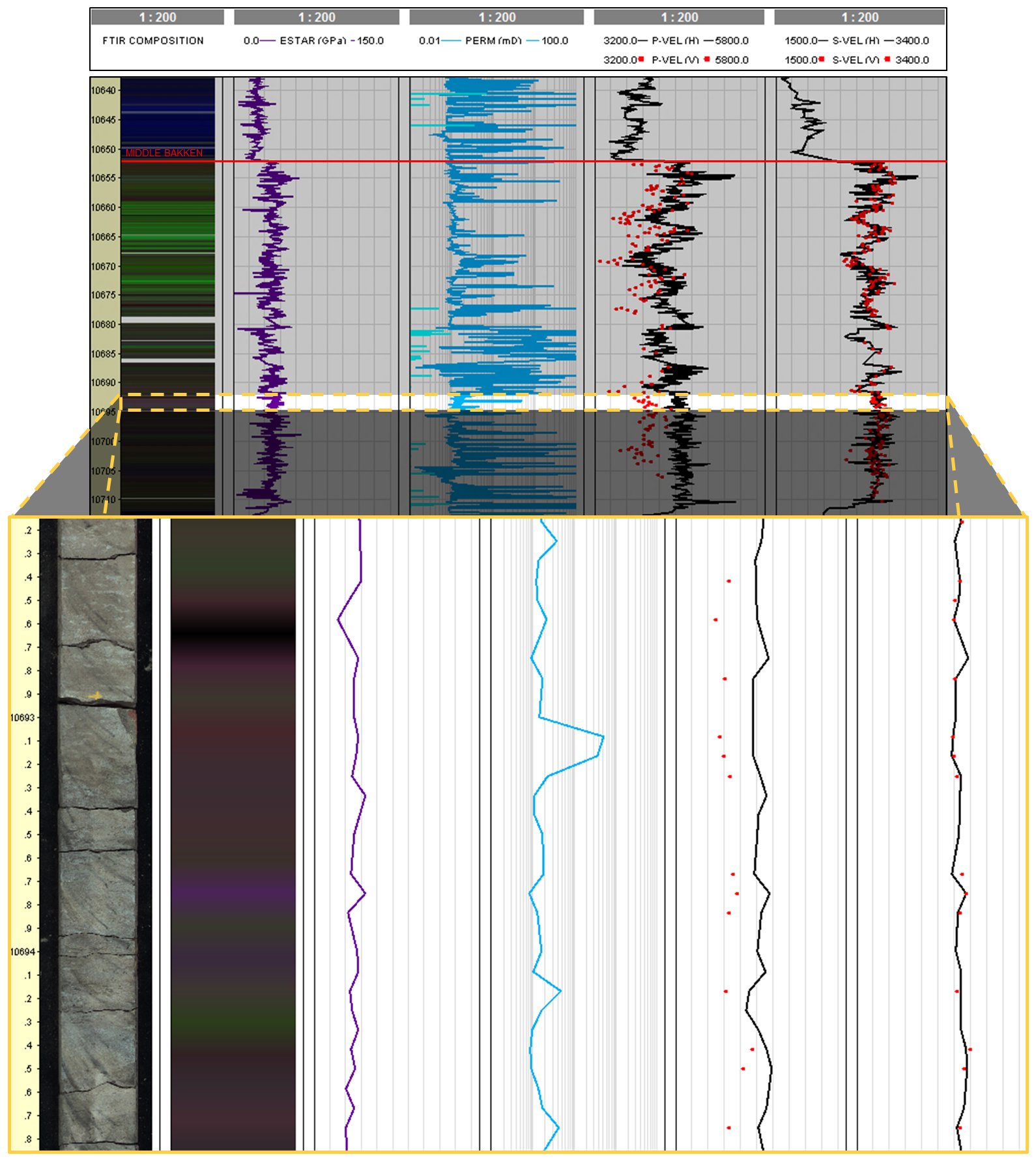
Task: Select the ESTAR (GPa) legend label
Action: point(312,40)
